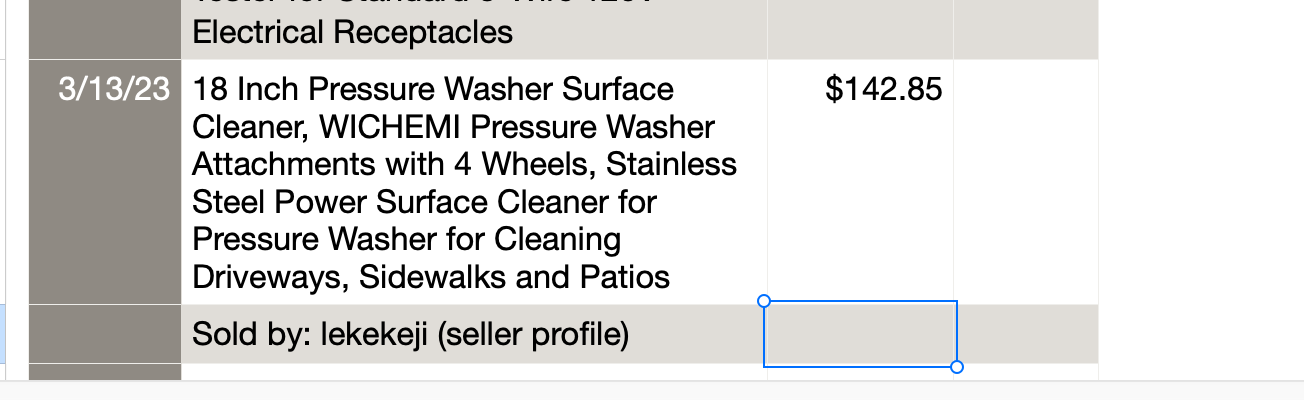Click the row header beside the 3/13/23 row
1304x400 pixels.
3,182
